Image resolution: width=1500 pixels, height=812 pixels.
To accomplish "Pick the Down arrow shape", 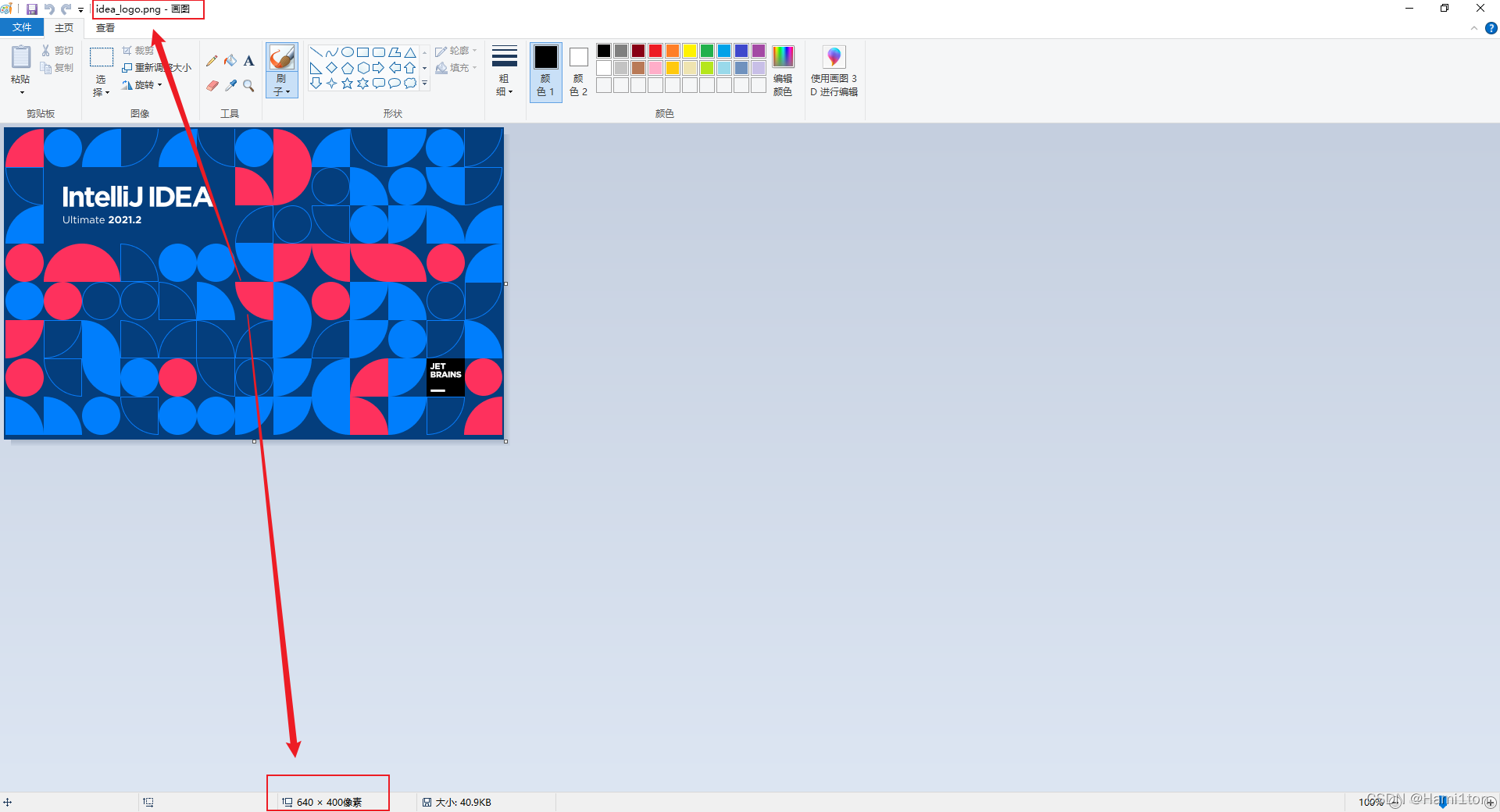I will click(316, 83).
